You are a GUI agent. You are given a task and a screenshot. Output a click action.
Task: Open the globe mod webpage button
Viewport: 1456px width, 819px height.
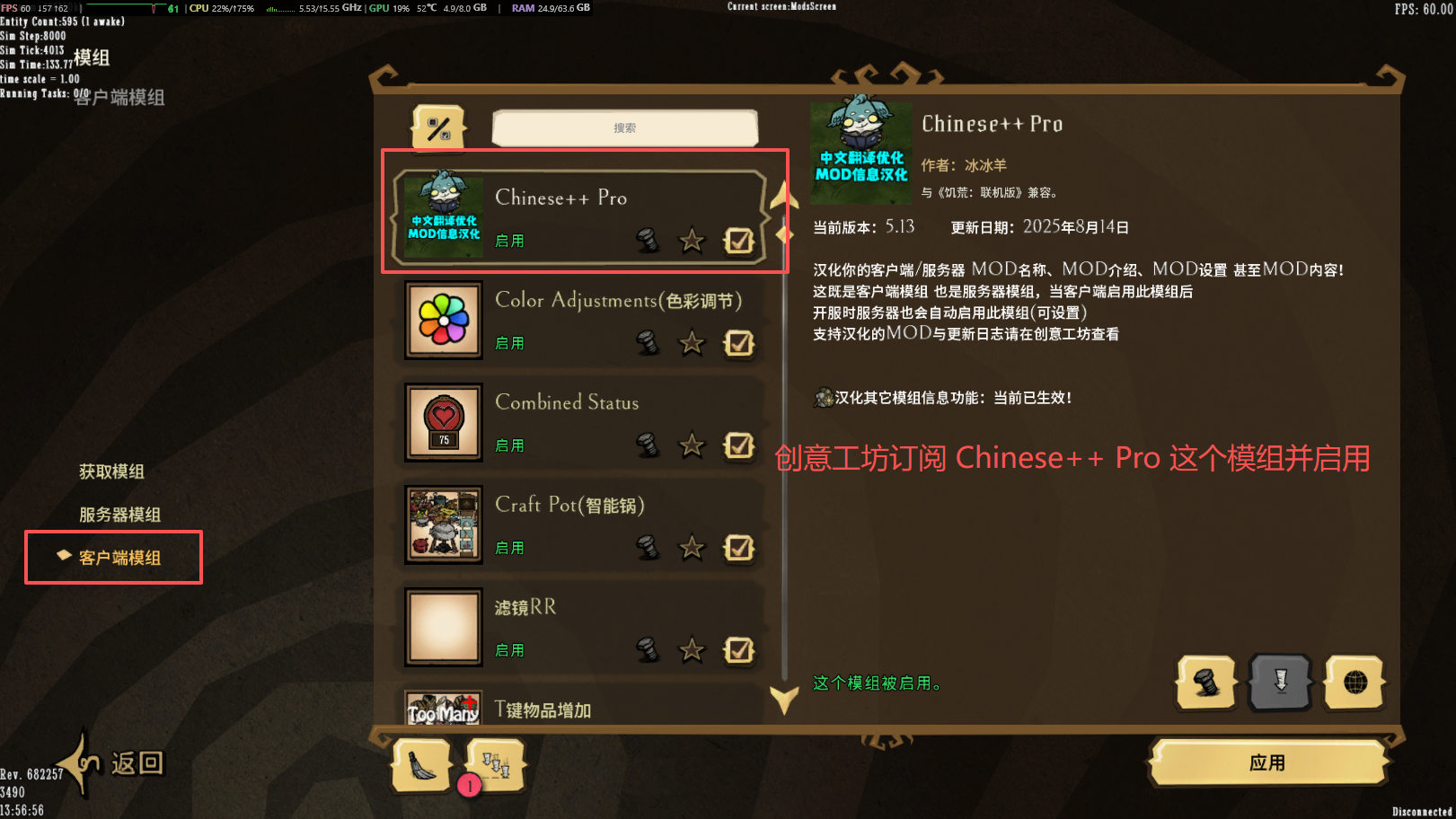click(1355, 683)
